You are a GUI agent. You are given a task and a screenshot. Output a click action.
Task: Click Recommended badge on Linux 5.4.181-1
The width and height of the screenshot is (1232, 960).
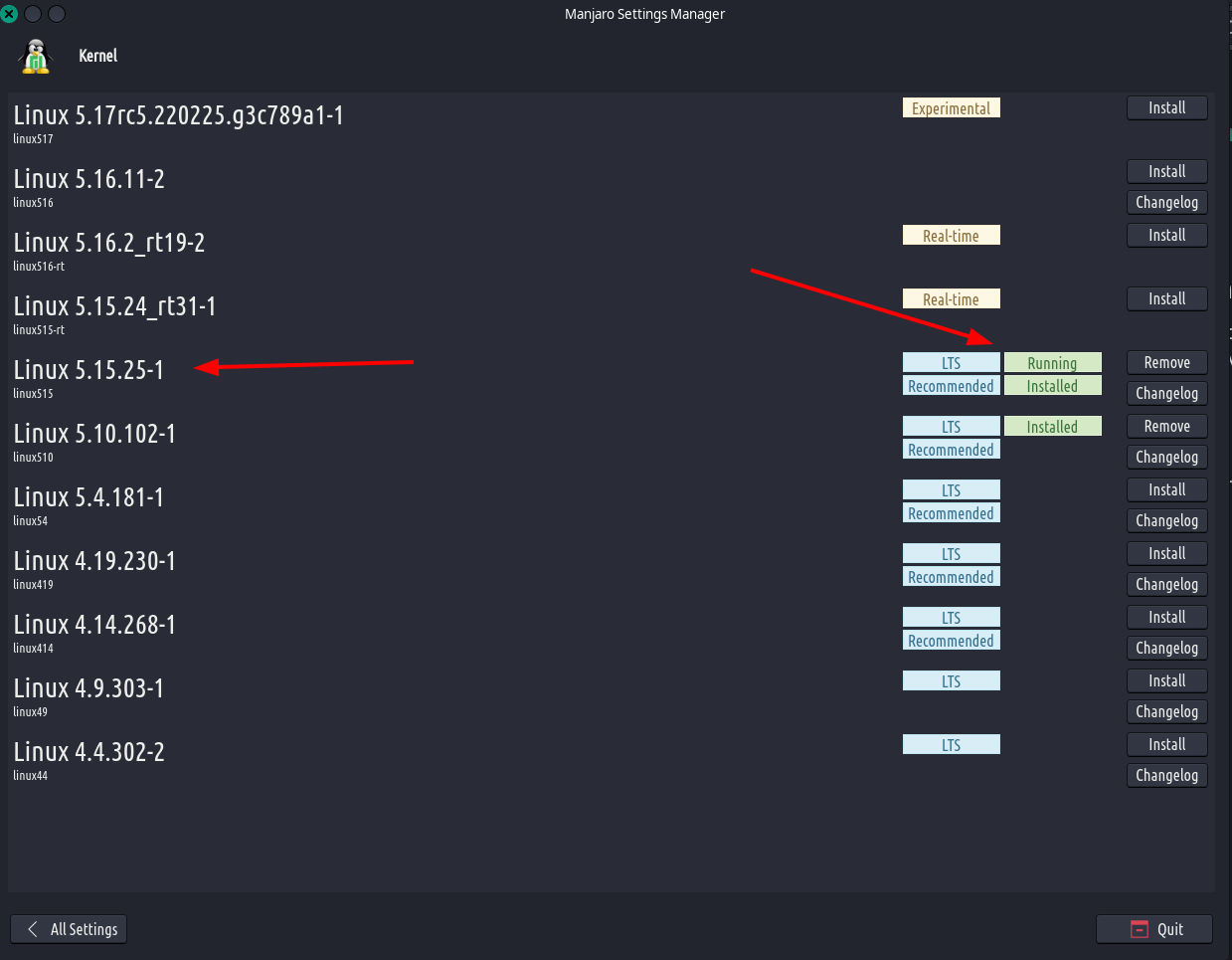click(952, 513)
